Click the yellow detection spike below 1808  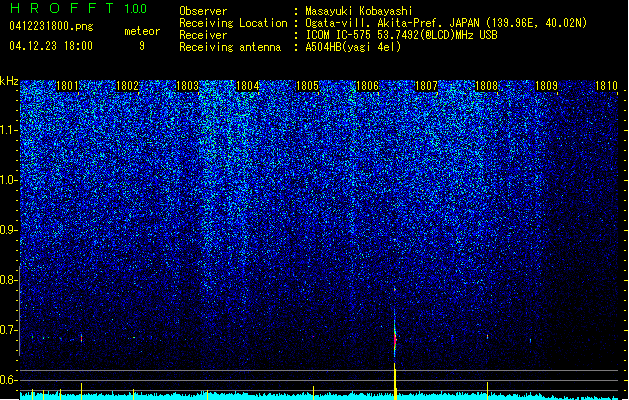[487, 391]
